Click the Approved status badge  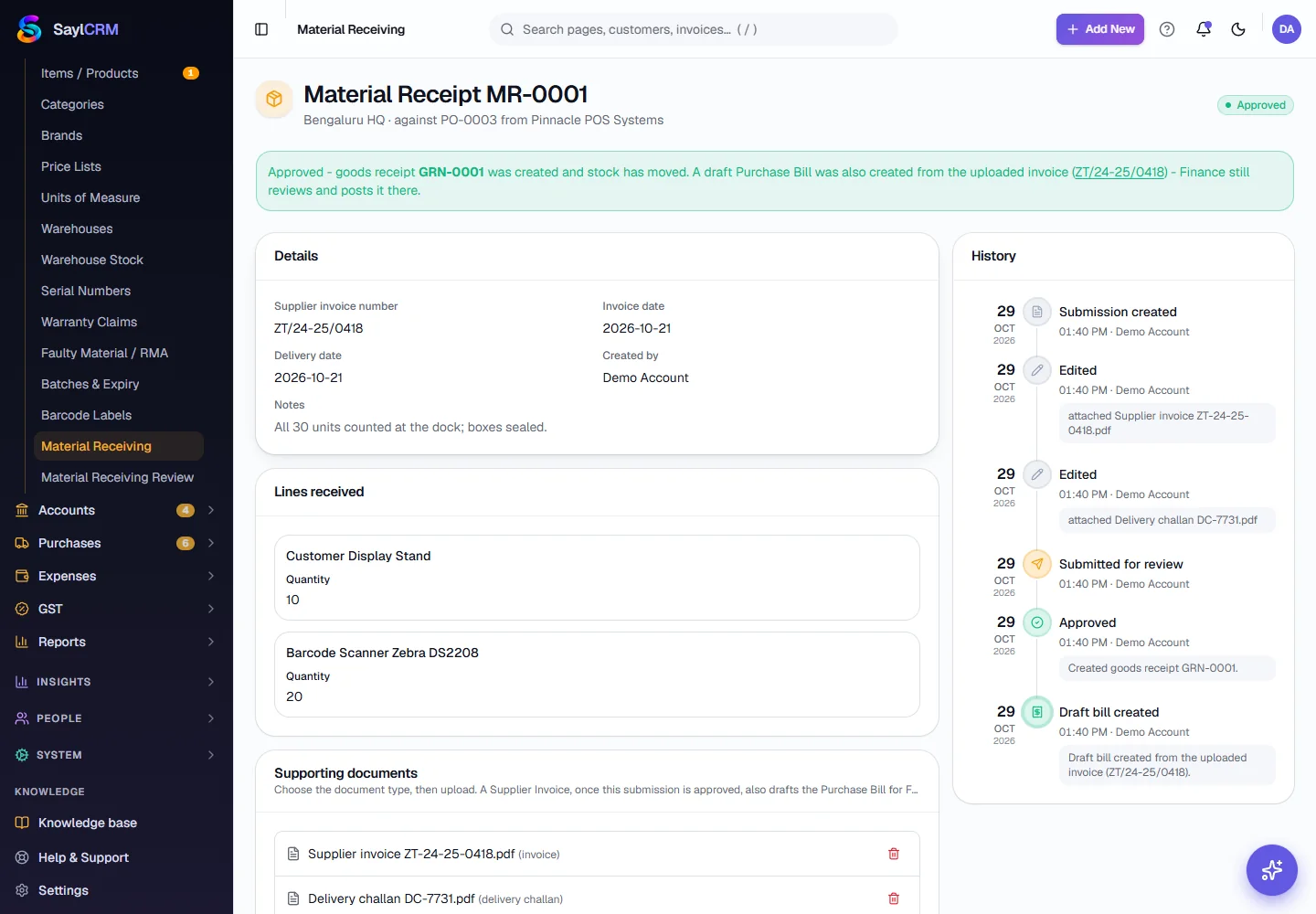[1256, 105]
